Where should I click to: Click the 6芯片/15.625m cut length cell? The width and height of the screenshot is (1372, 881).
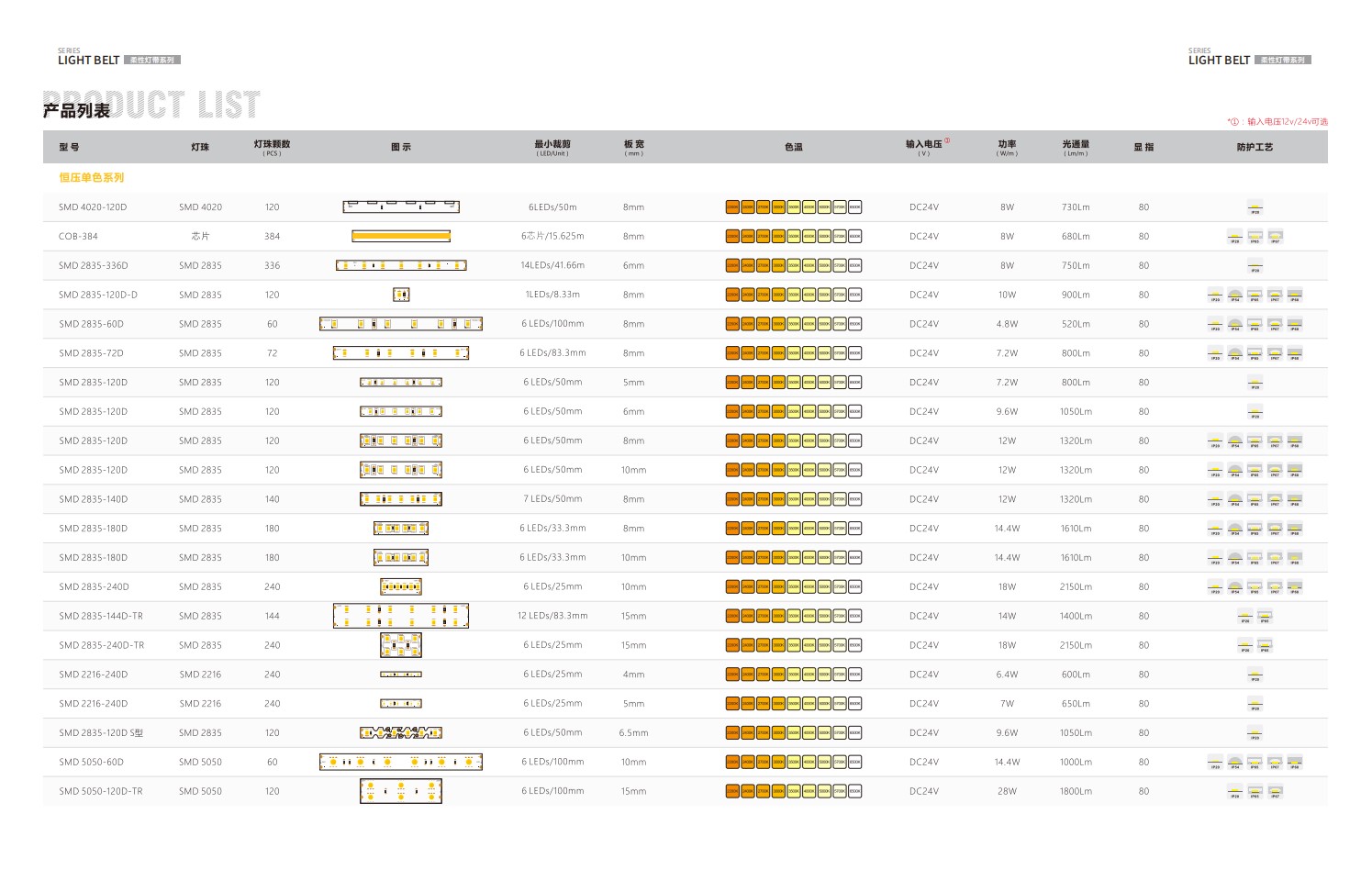pyautogui.click(x=552, y=236)
